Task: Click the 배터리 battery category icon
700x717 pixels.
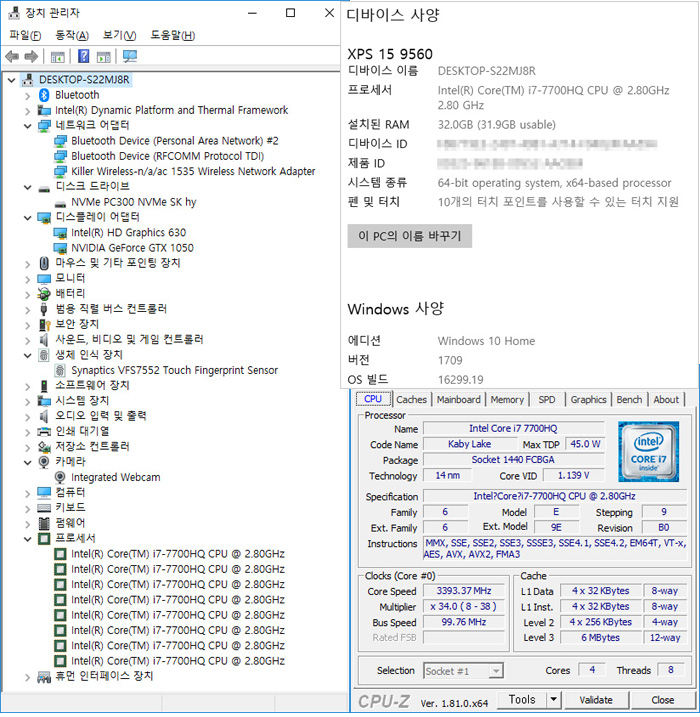Action: tap(44, 294)
